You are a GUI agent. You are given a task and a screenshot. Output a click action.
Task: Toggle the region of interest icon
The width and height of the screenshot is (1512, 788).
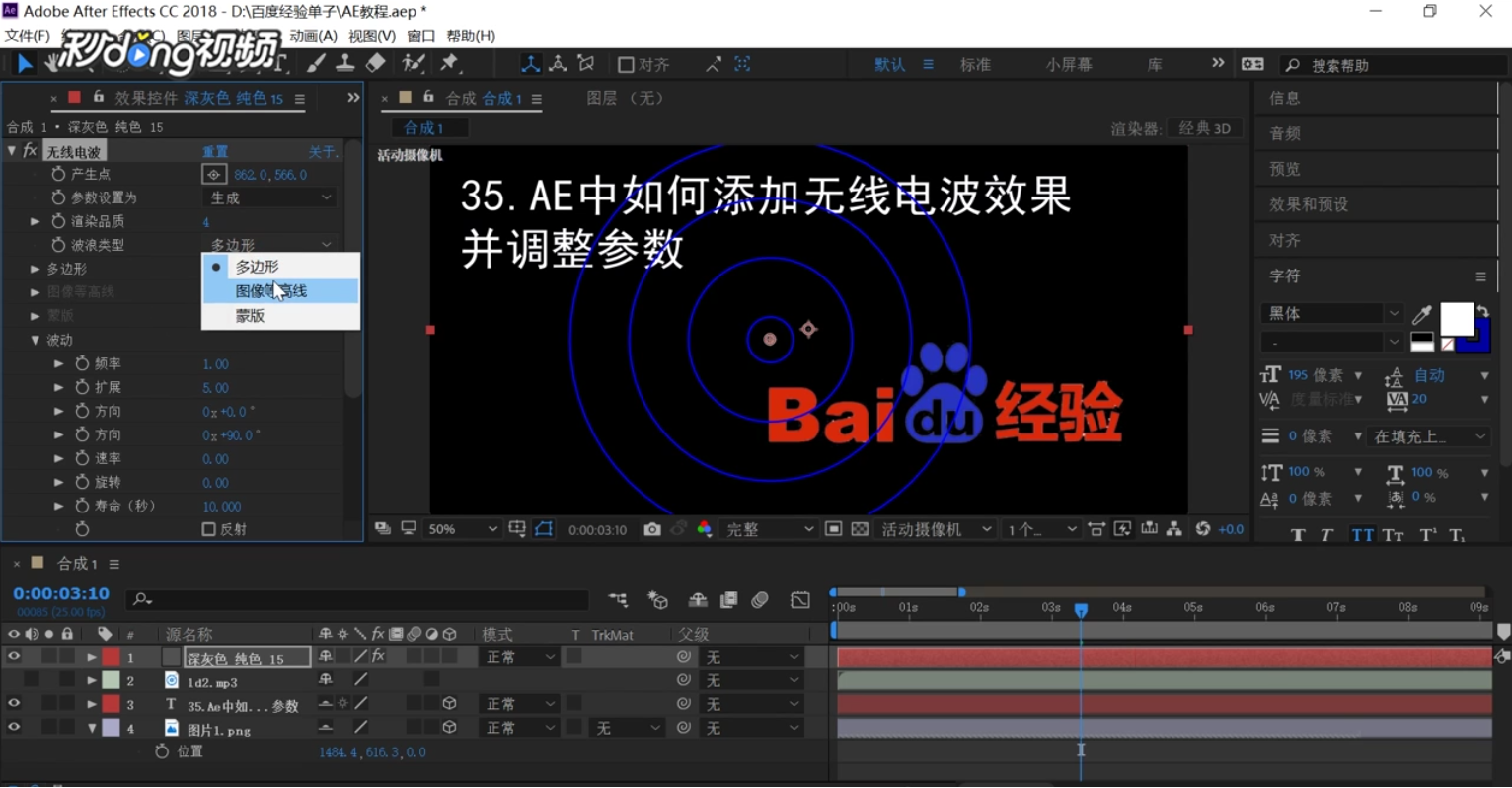point(833,529)
